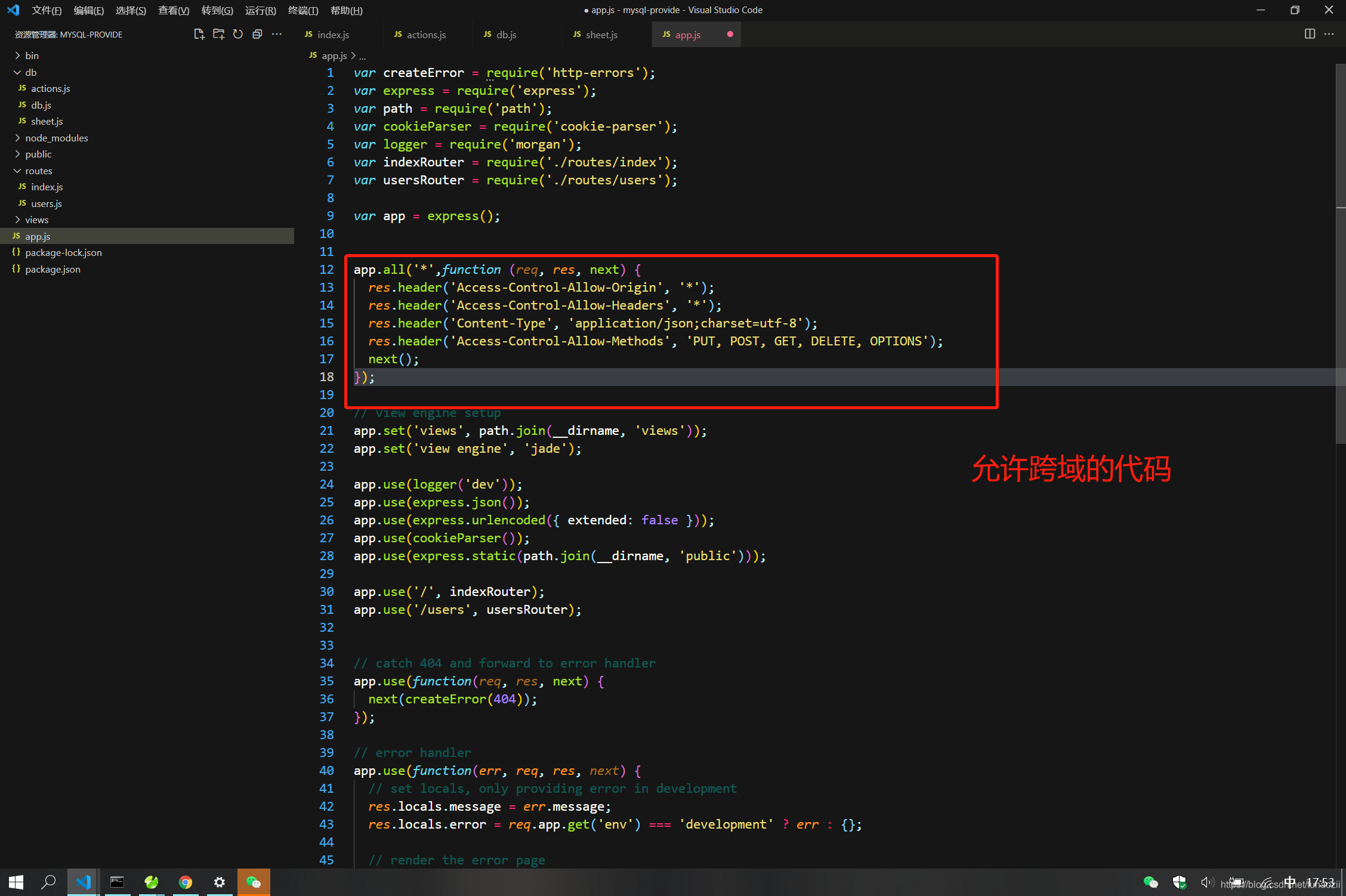
Task: Open the 编辑(E) menu
Action: (x=89, y=10)
